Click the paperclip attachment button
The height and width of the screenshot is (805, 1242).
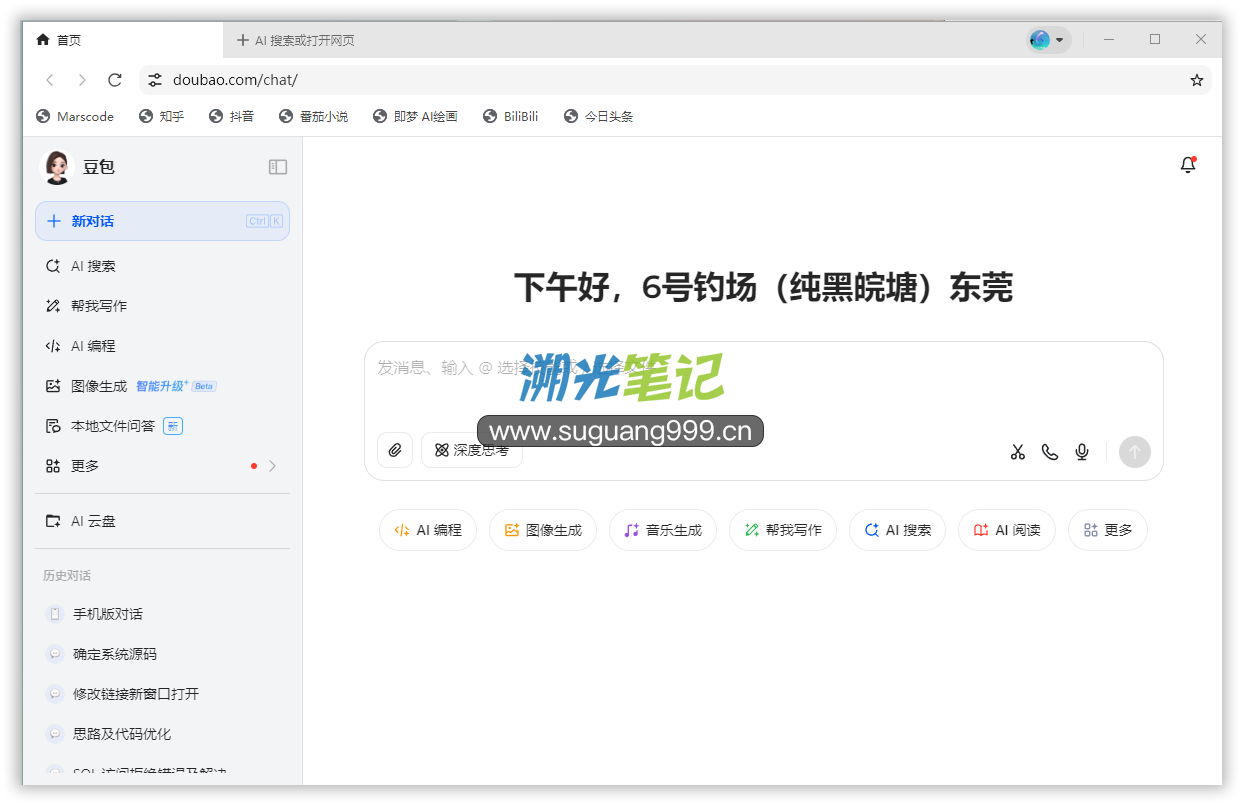[x=395, y=451]
